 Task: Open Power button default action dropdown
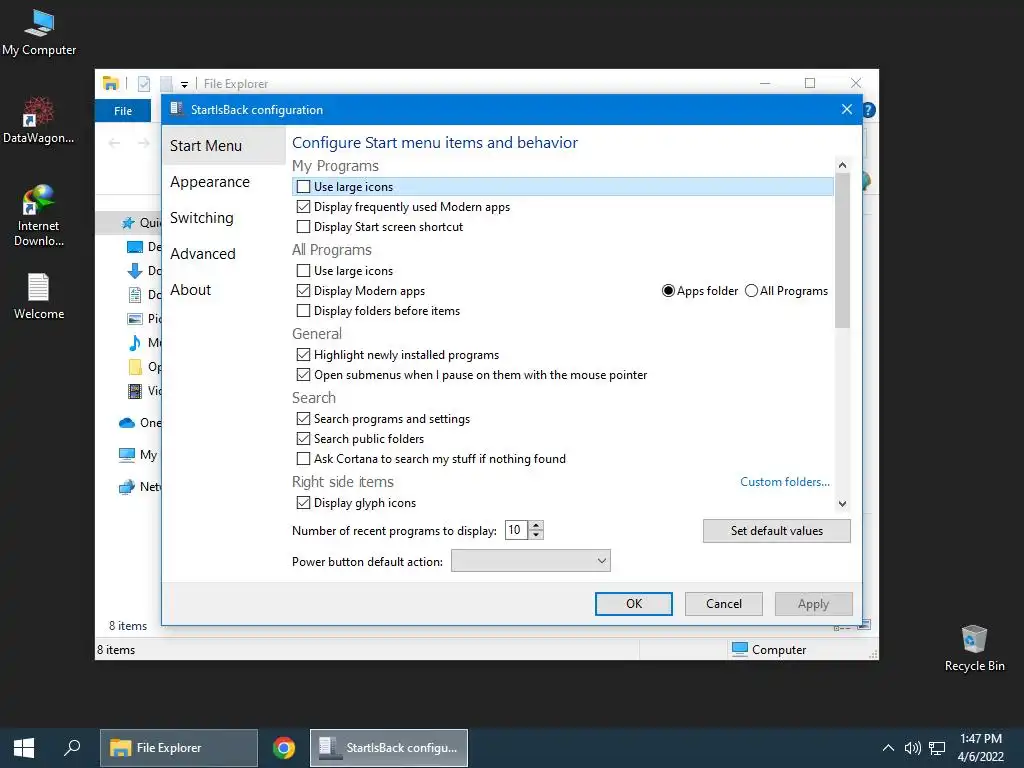coord(530,561)
